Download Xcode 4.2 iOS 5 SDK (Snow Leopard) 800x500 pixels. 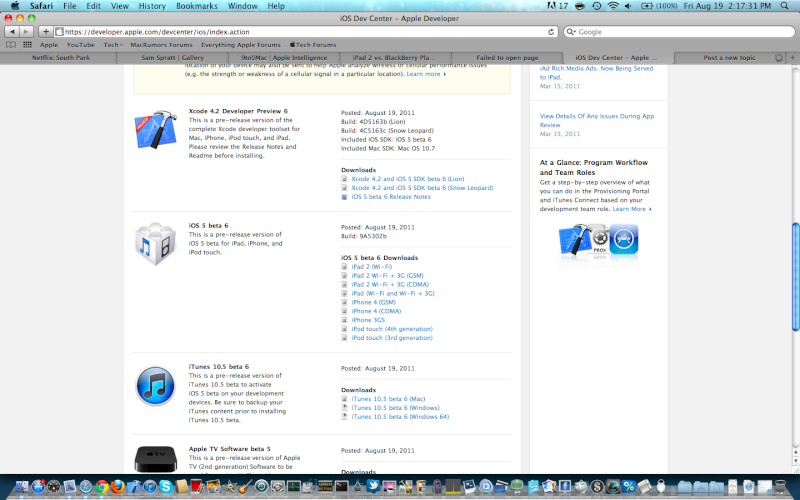pos(422,188)
